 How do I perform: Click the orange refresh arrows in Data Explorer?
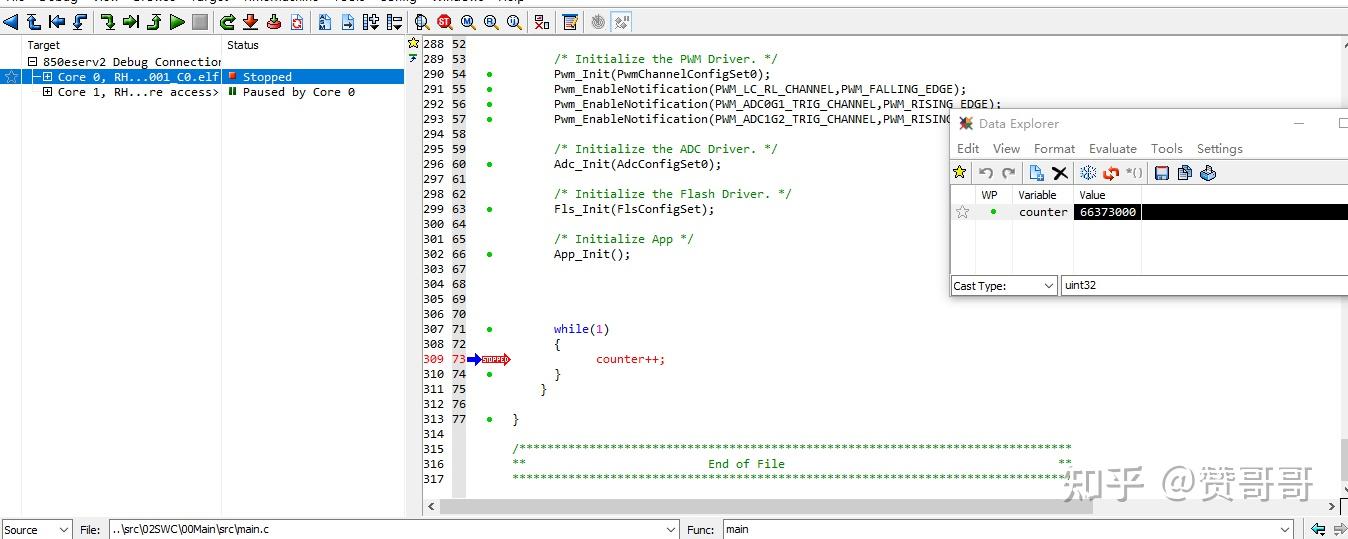pos(1110,173)
